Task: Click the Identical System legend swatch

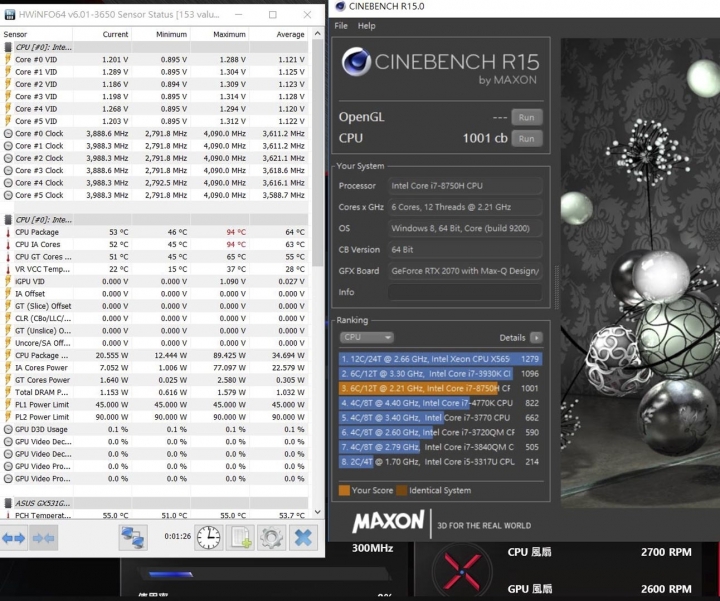Action: (402, 490)
